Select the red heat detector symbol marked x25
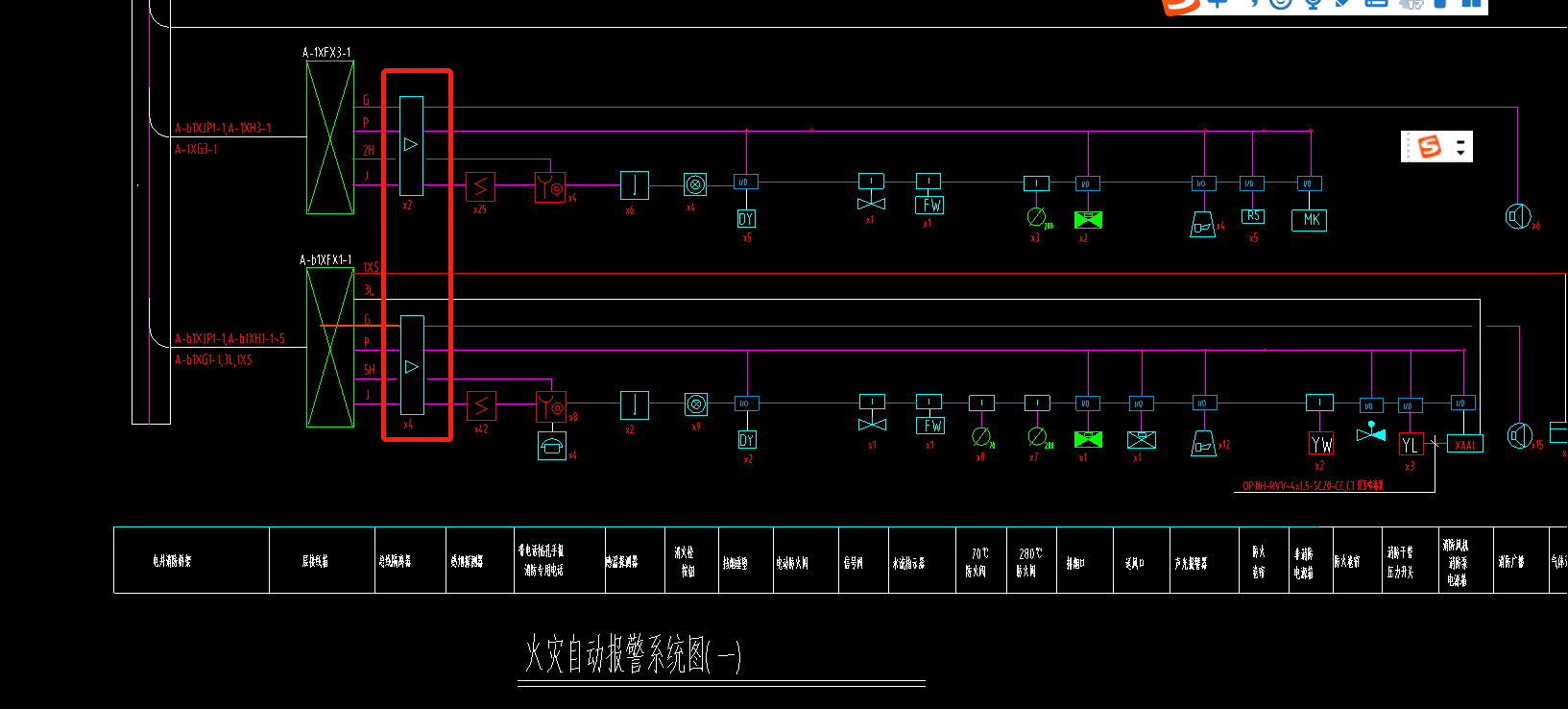Image resolution: width=1568 pixels, height=709 pixels. [x=481, y=186]
